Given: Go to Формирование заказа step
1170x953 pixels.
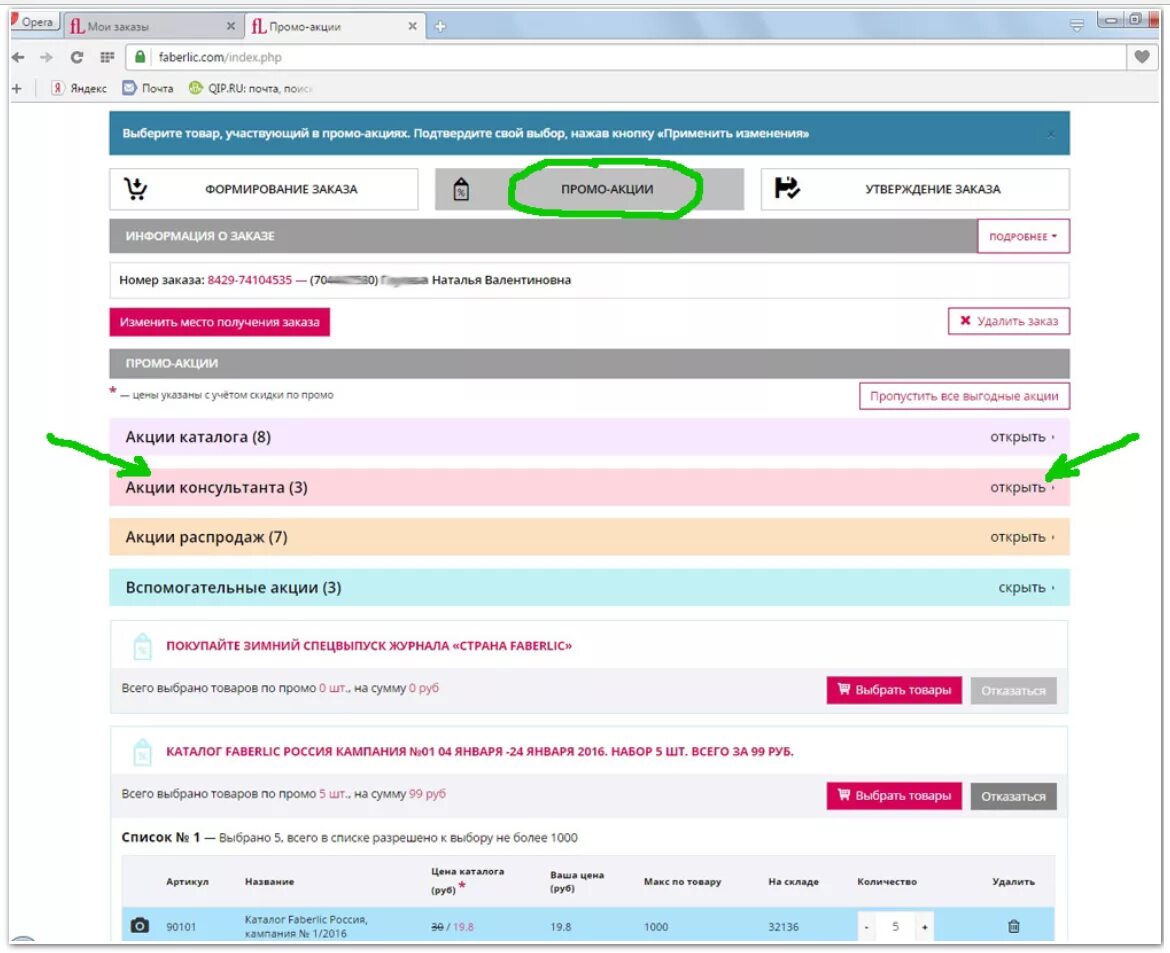Looking at the screenshot, I should 263,189.
